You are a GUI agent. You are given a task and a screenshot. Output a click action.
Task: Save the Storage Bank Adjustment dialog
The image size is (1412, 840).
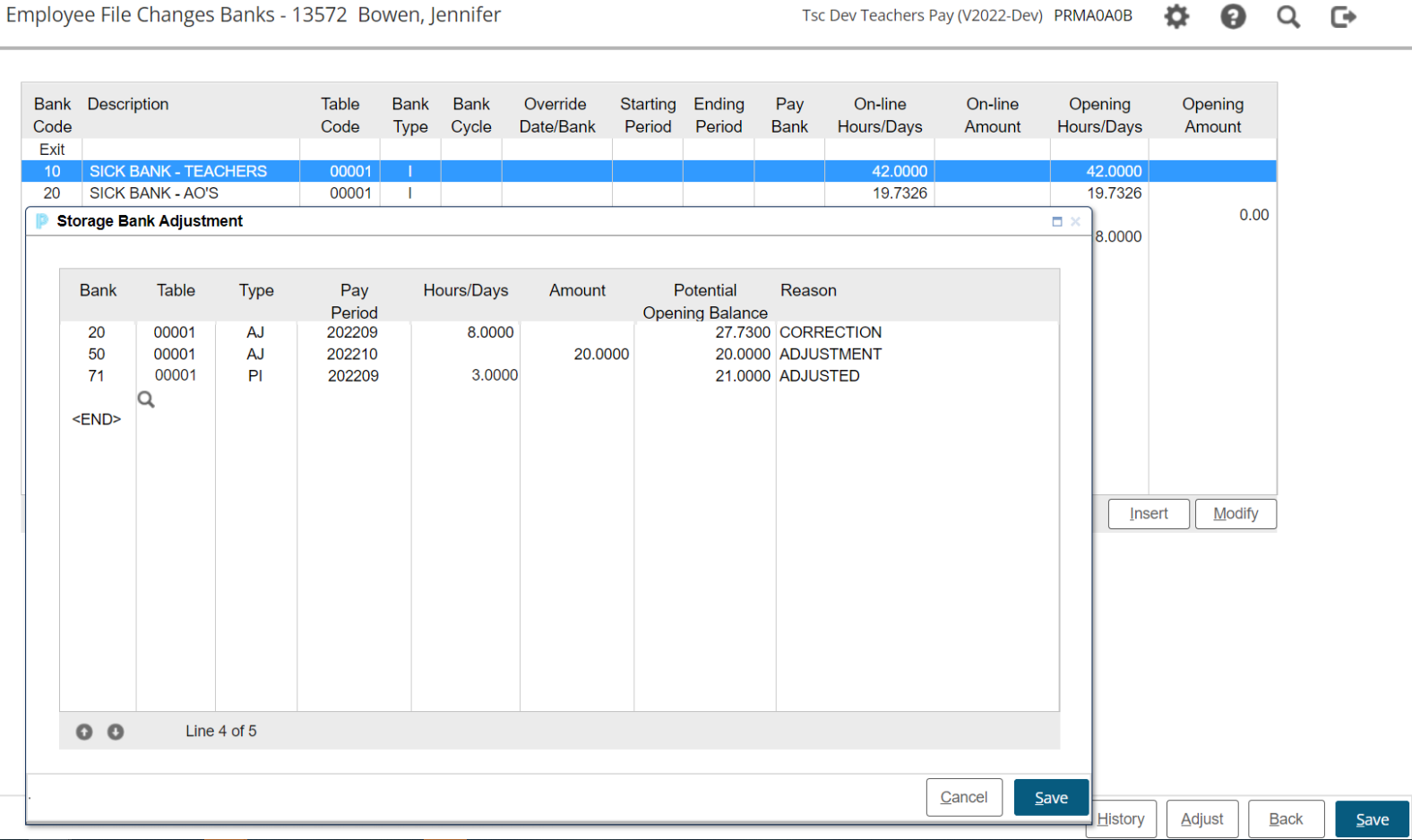(1051, 797)
